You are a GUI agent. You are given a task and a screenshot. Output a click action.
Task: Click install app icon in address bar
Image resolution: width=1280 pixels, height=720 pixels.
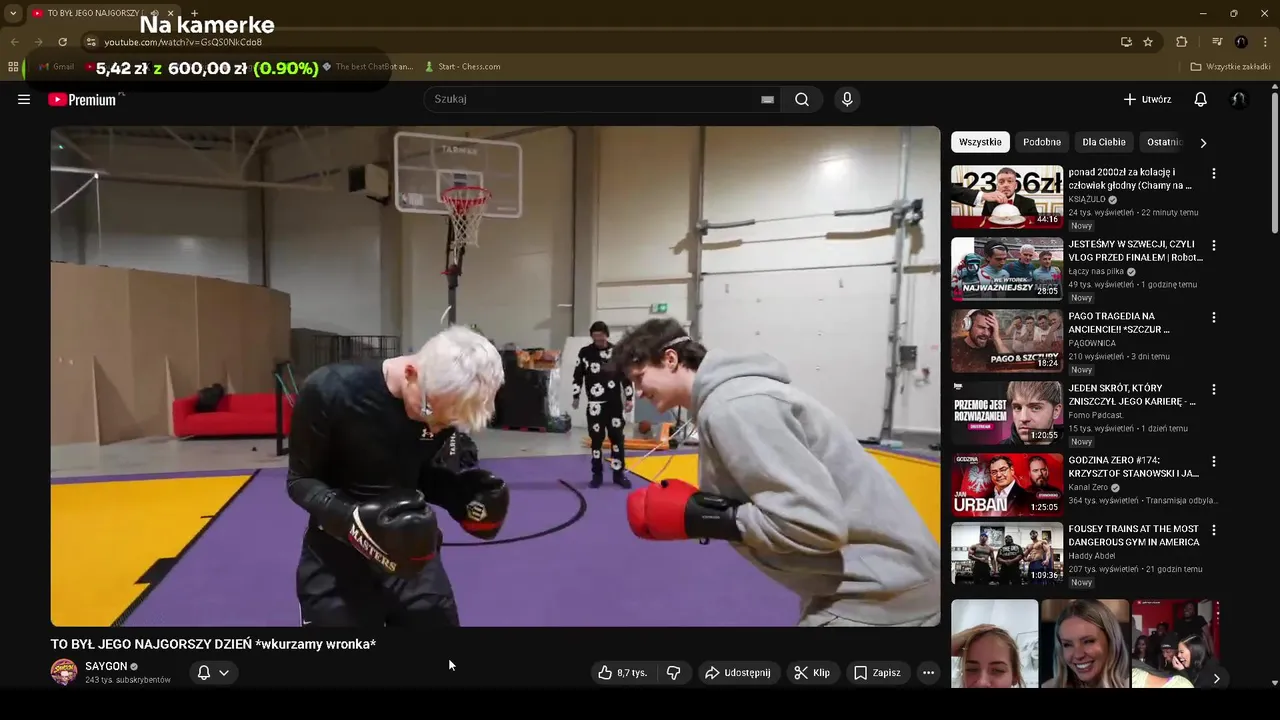pos(1126,42)
